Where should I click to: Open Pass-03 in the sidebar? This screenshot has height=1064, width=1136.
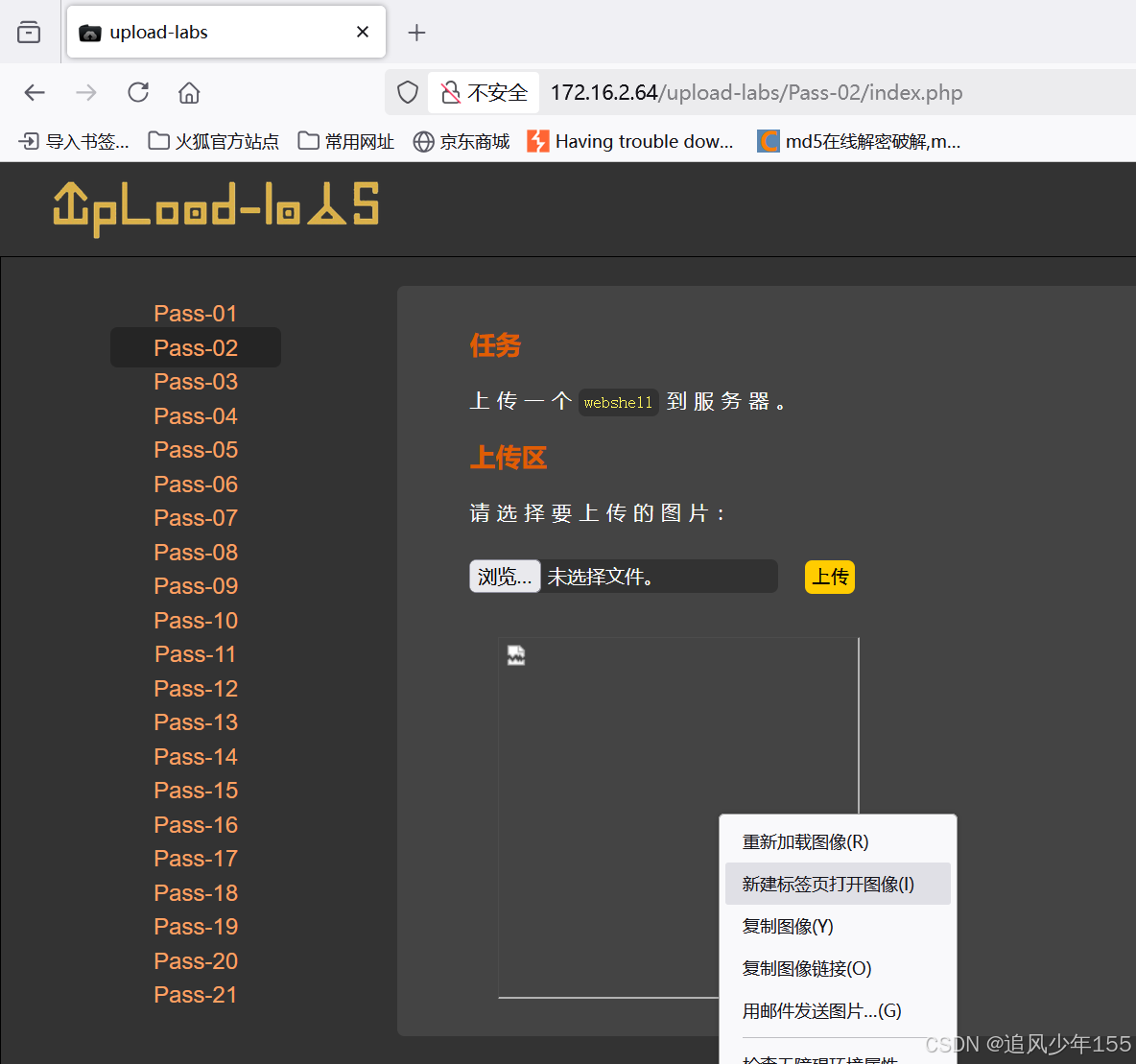(x=196, y=382)
